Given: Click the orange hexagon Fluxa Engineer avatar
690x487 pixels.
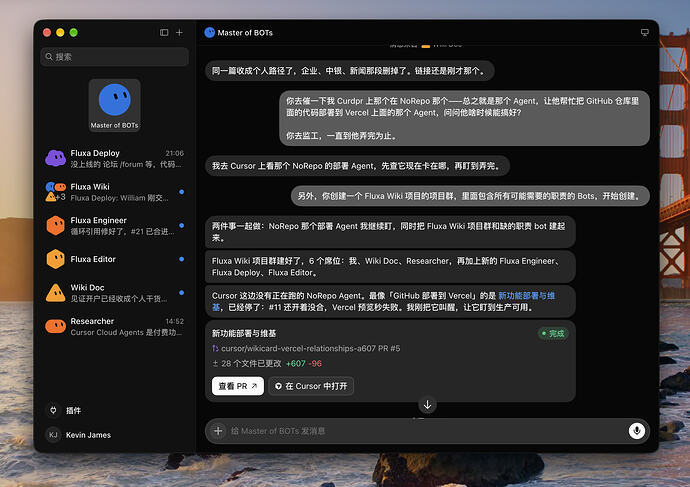Looking at the screenshot, I should tap(55, 225).
